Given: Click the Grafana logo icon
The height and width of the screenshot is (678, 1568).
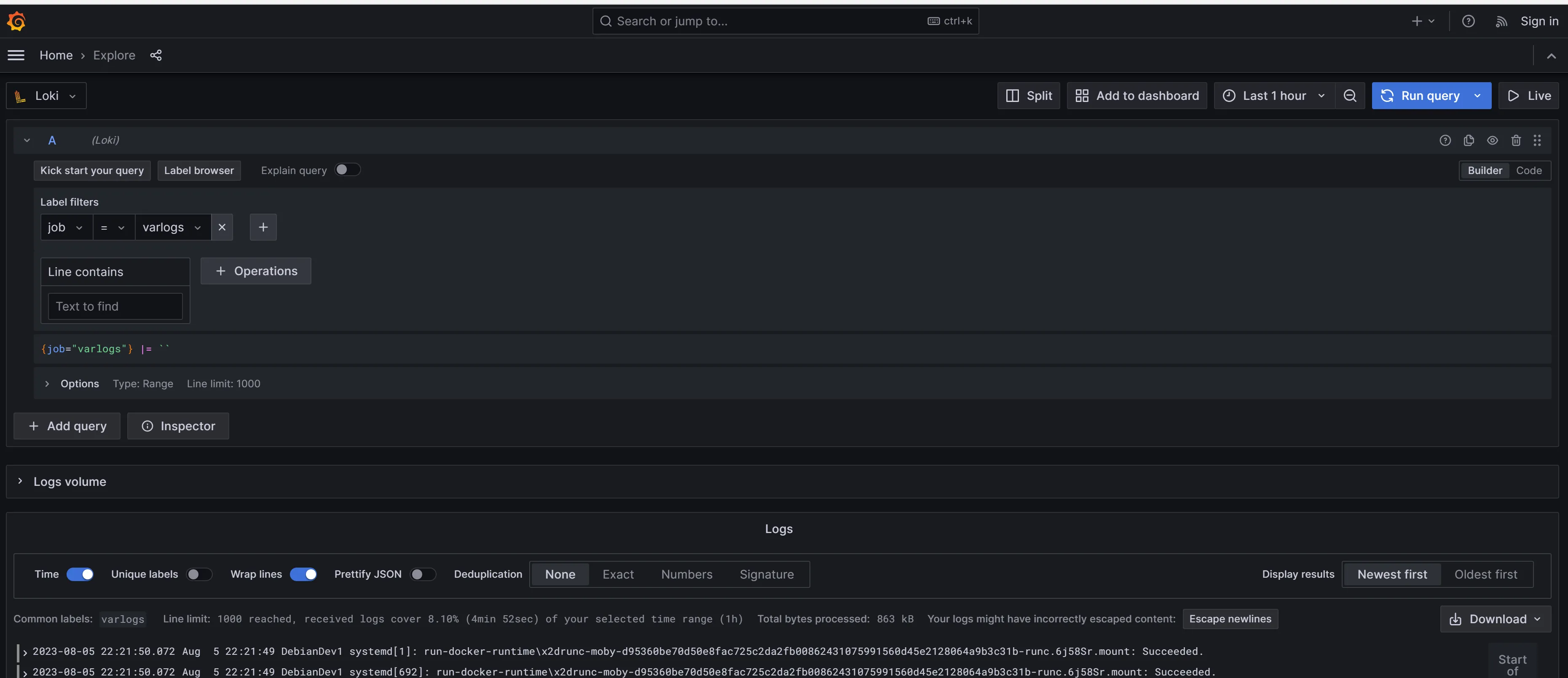Looking at the screenshot, I should [16, 21].
